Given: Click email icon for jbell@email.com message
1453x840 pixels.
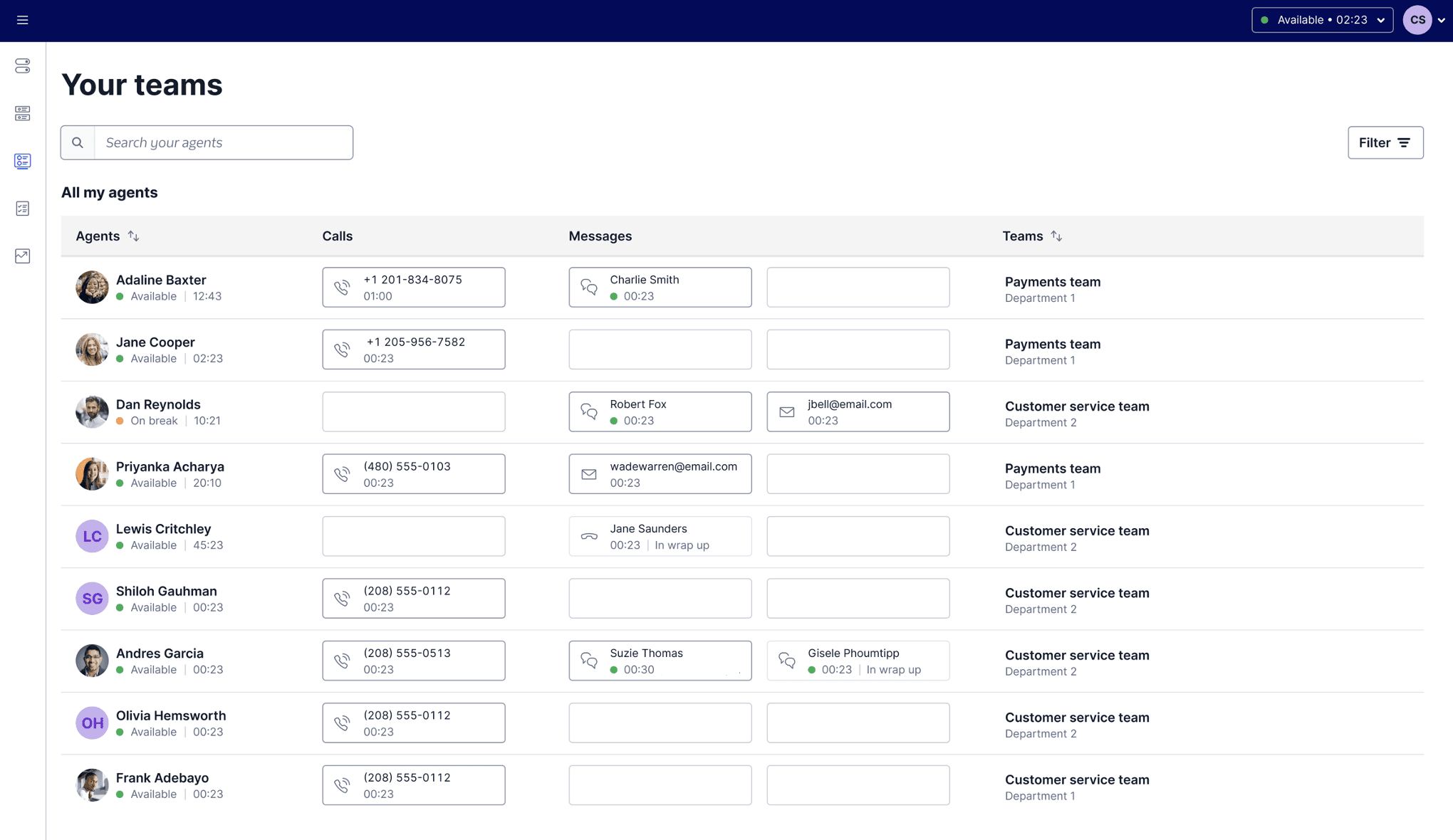Looking at the screenshot, I should [x=787, y=411].
